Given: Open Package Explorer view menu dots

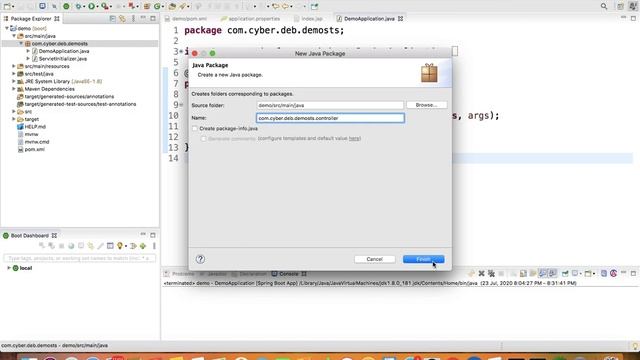Looking at the screenshot, I should pyautogui.click(x=133, y=19).
